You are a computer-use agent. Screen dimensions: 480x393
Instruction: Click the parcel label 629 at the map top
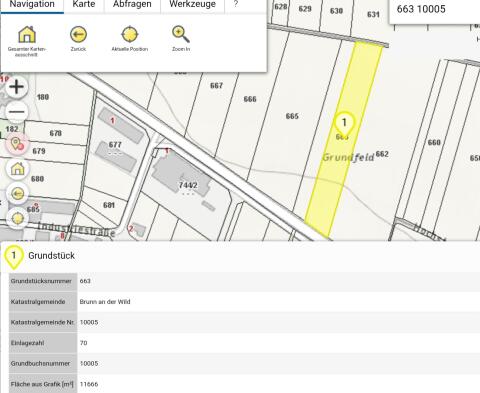click(x=305, y=9)
